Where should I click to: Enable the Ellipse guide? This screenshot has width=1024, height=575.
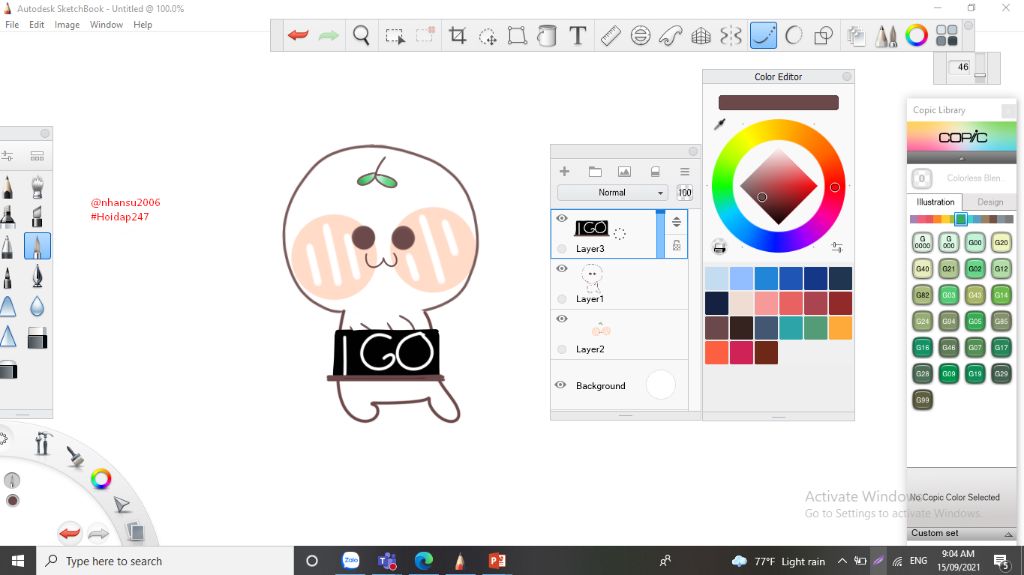(640, 35)
